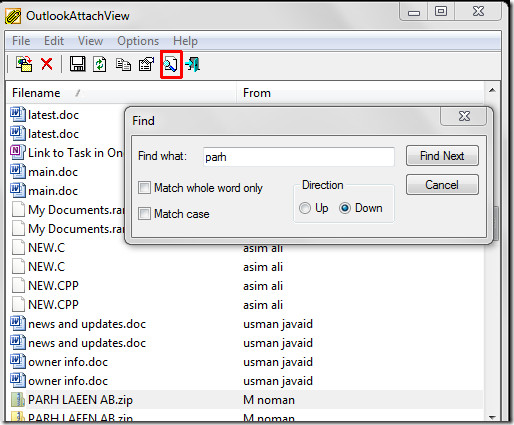The image size is (514, 425).
Task: Open the mailbox scanning options toolbar icon
Action: click(24, 64)
